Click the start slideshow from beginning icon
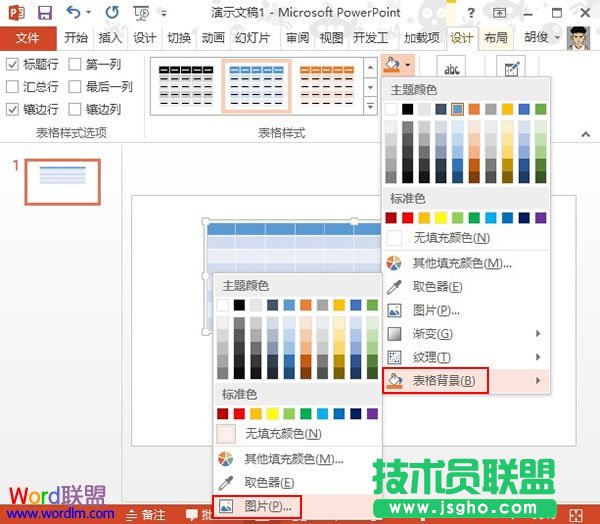600x524 pixels. click(141, 13)
